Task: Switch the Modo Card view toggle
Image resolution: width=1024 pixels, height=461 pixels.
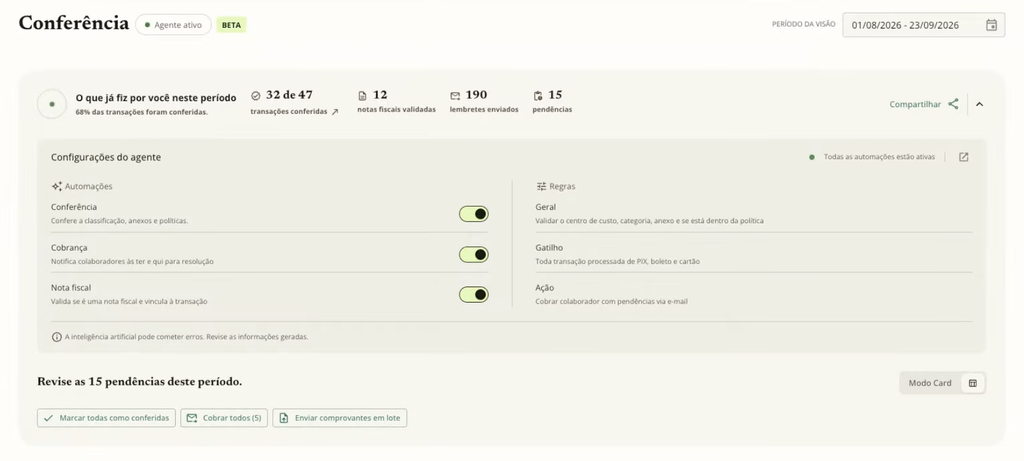Action: coord(942,383)
